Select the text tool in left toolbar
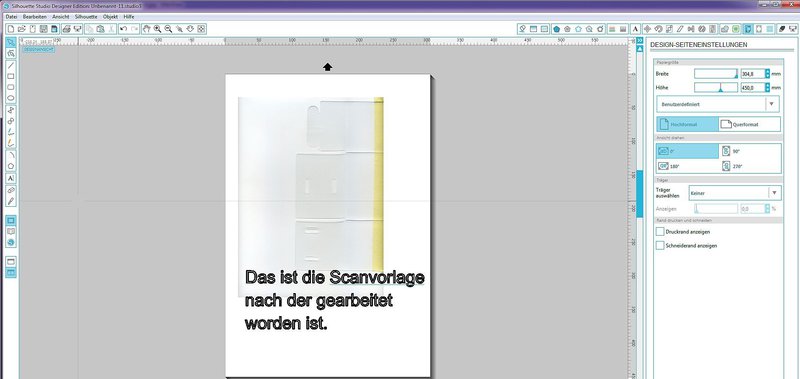800x379 pixels. (x=11, y=178)
